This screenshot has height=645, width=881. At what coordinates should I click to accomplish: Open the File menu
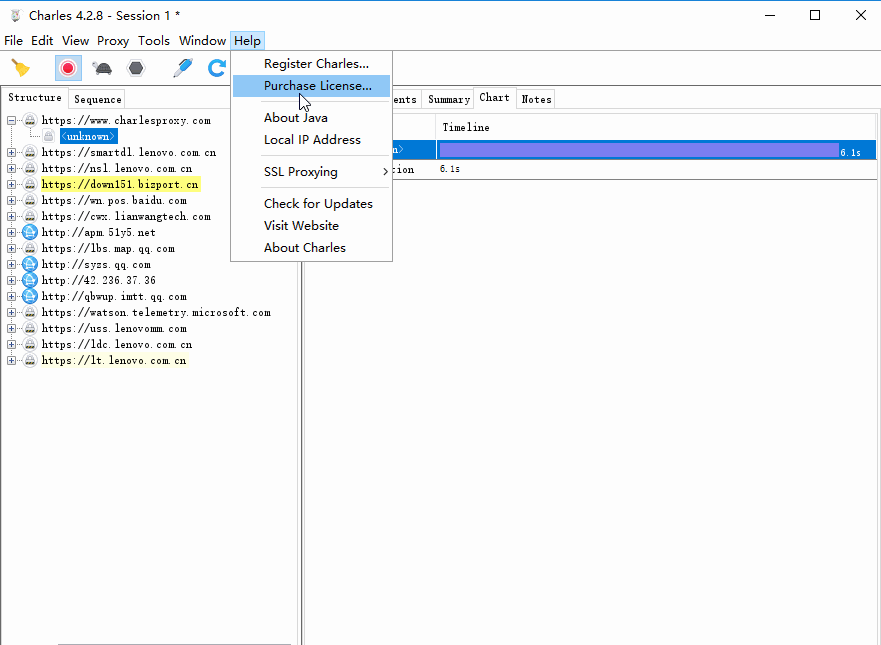click(13, 40)
